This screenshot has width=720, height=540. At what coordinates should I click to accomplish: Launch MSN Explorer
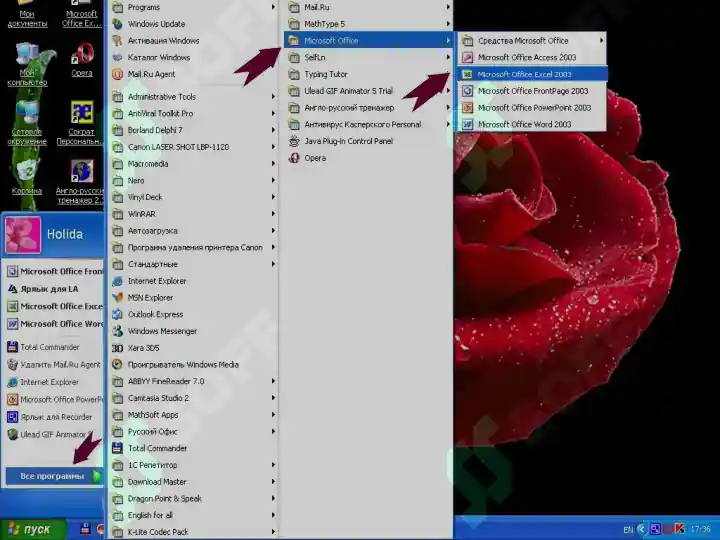194,298
